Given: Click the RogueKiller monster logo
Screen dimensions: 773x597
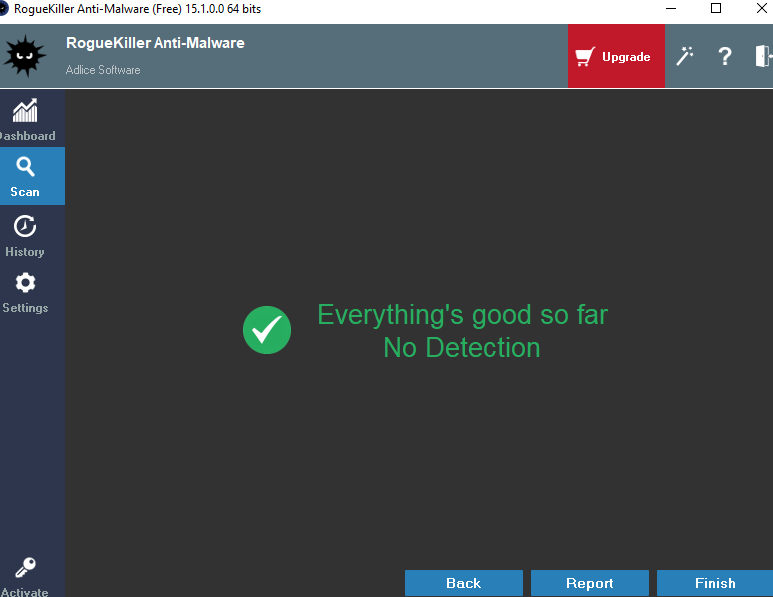Looking at the screenshot, I should click(25, 56).
